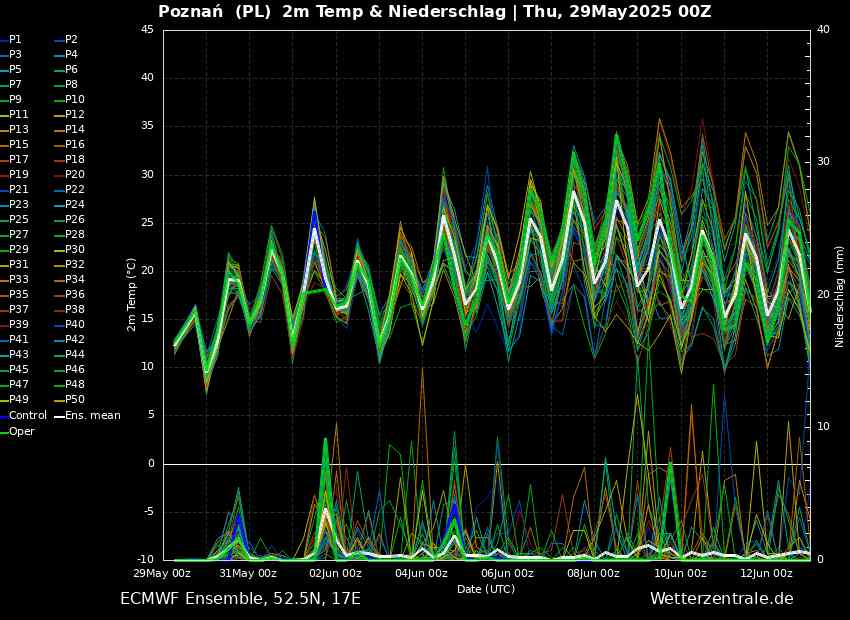Select the "P27" legend entry
Image resolution: width=850 pixels, height=620 pixels.
pyautogui.click(x=14, y=234)
